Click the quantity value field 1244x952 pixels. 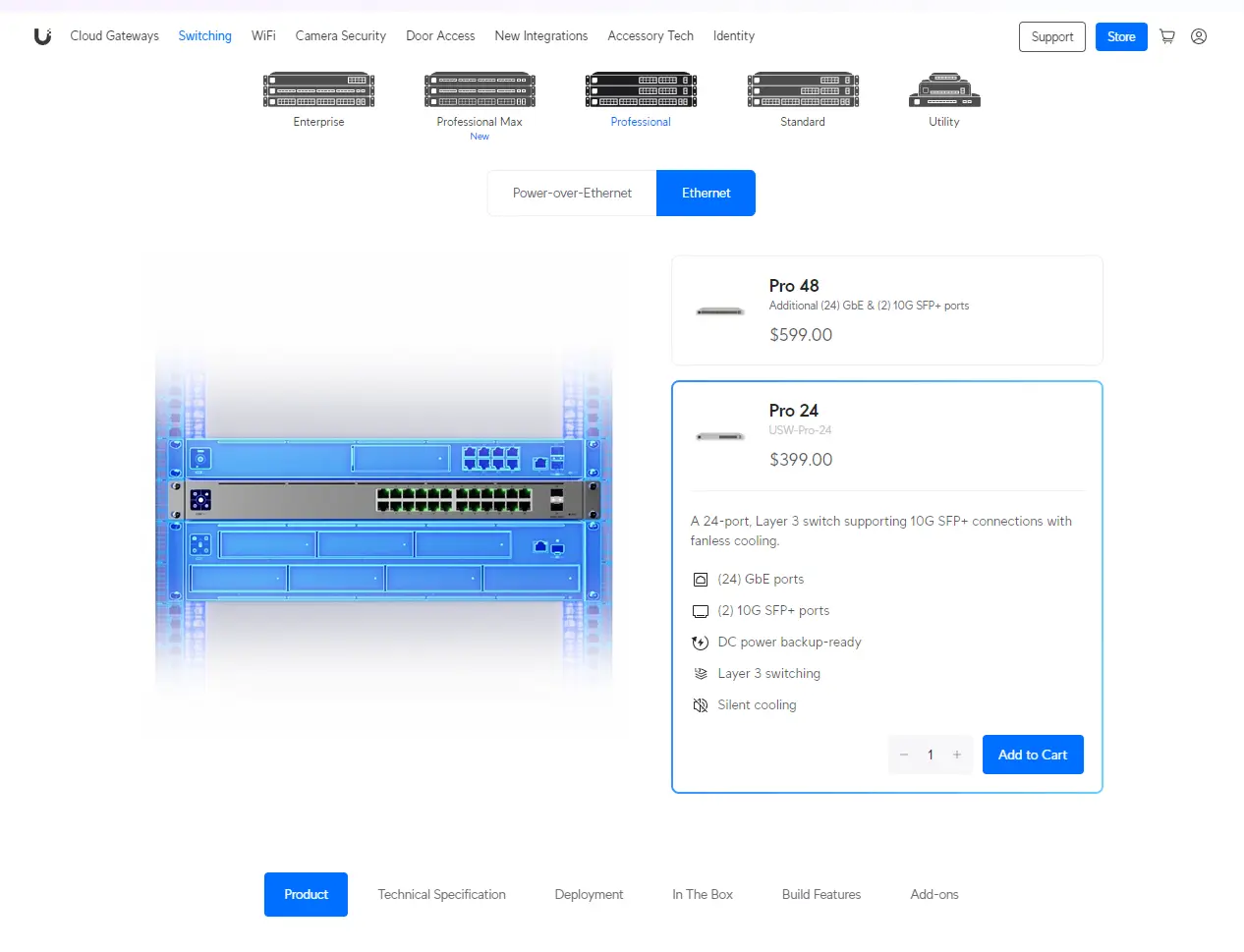(931, 755)
